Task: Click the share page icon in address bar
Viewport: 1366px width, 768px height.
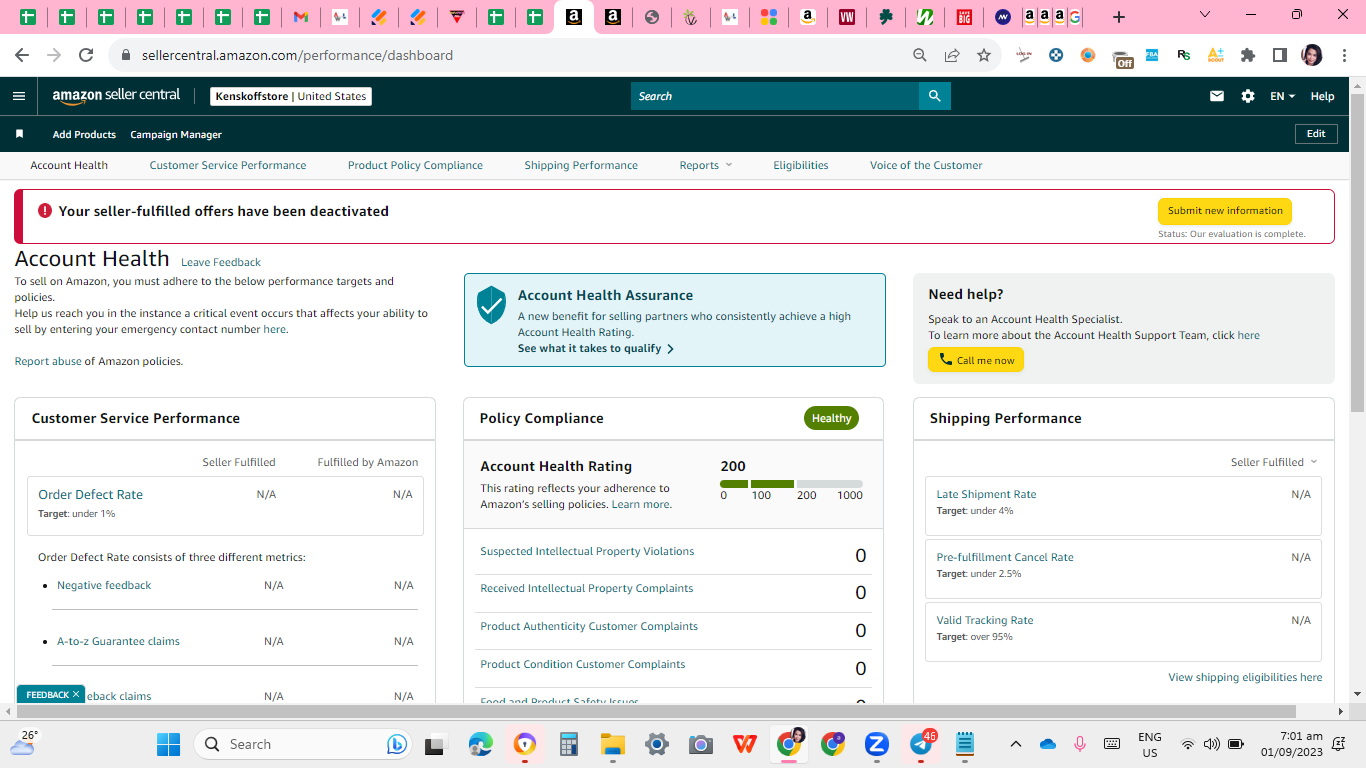Action: coord(952,55)
